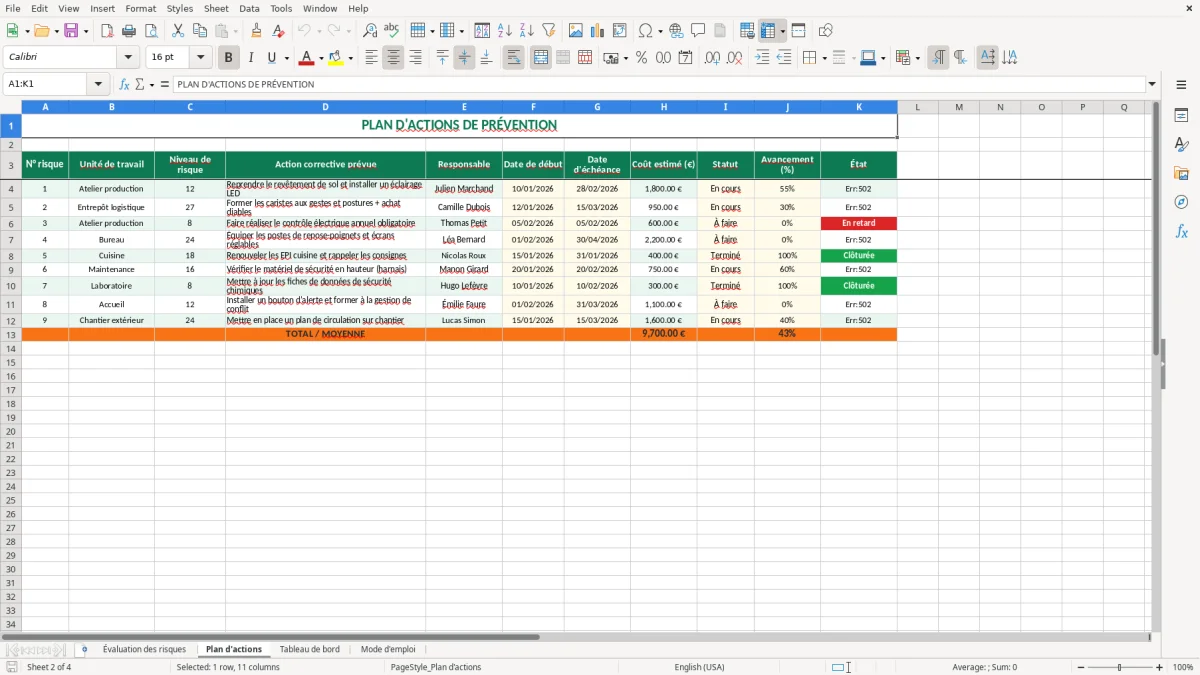Select the Clone Formatting paintbrush
Screen dimensions: 1200x675
click(256, 31)
